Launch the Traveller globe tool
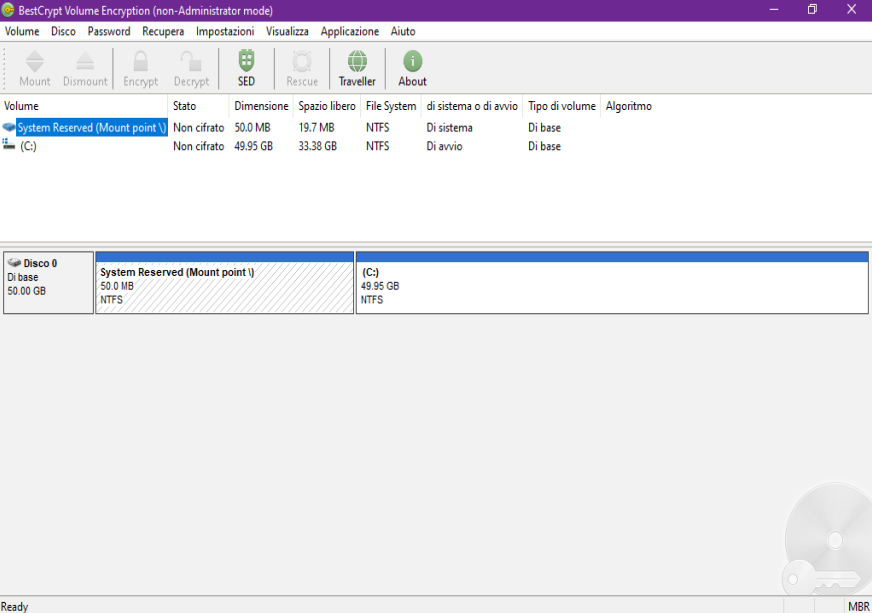 click(357, 61)
